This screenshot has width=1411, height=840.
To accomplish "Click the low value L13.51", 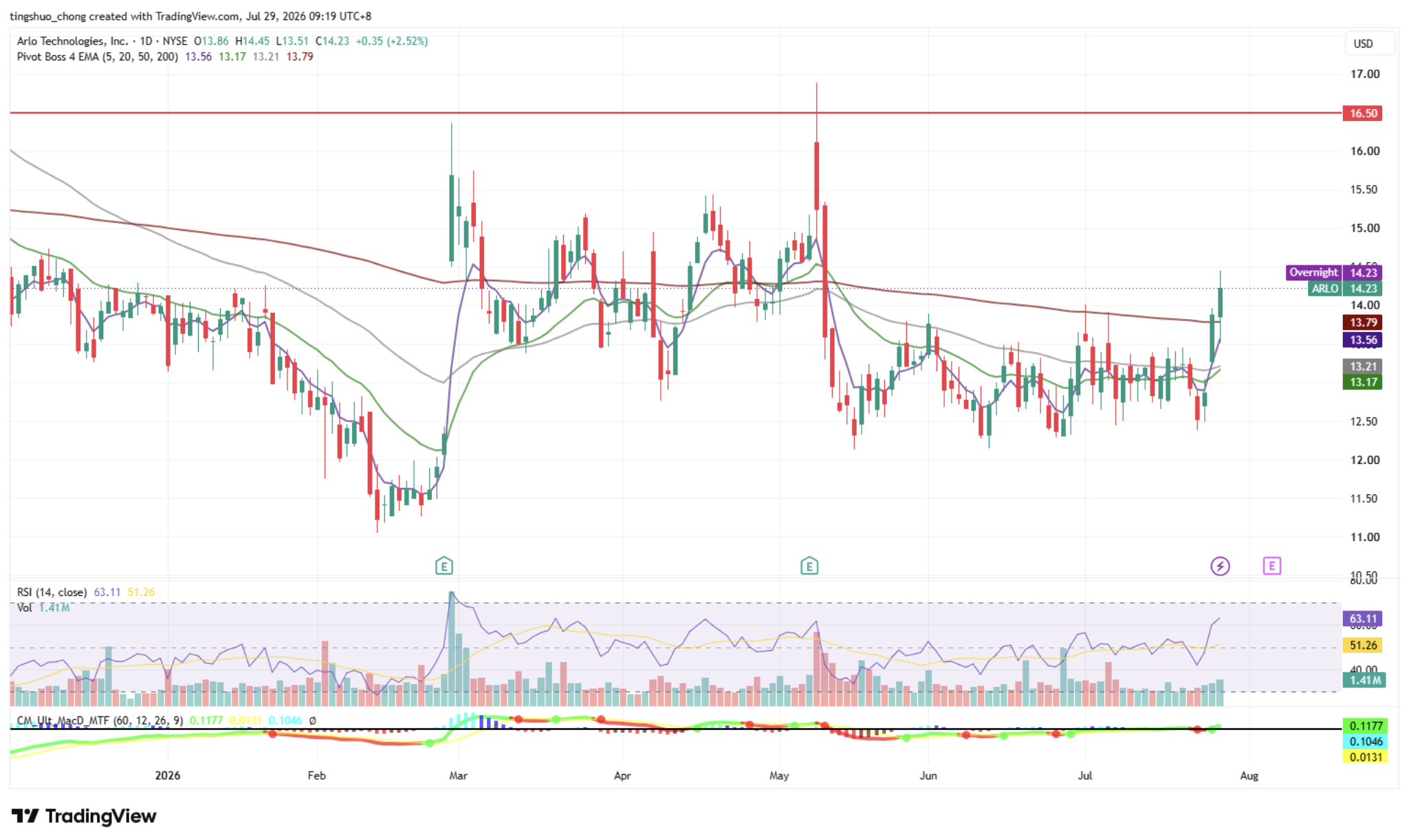I will pyautogui.click(x=292, y=41).
